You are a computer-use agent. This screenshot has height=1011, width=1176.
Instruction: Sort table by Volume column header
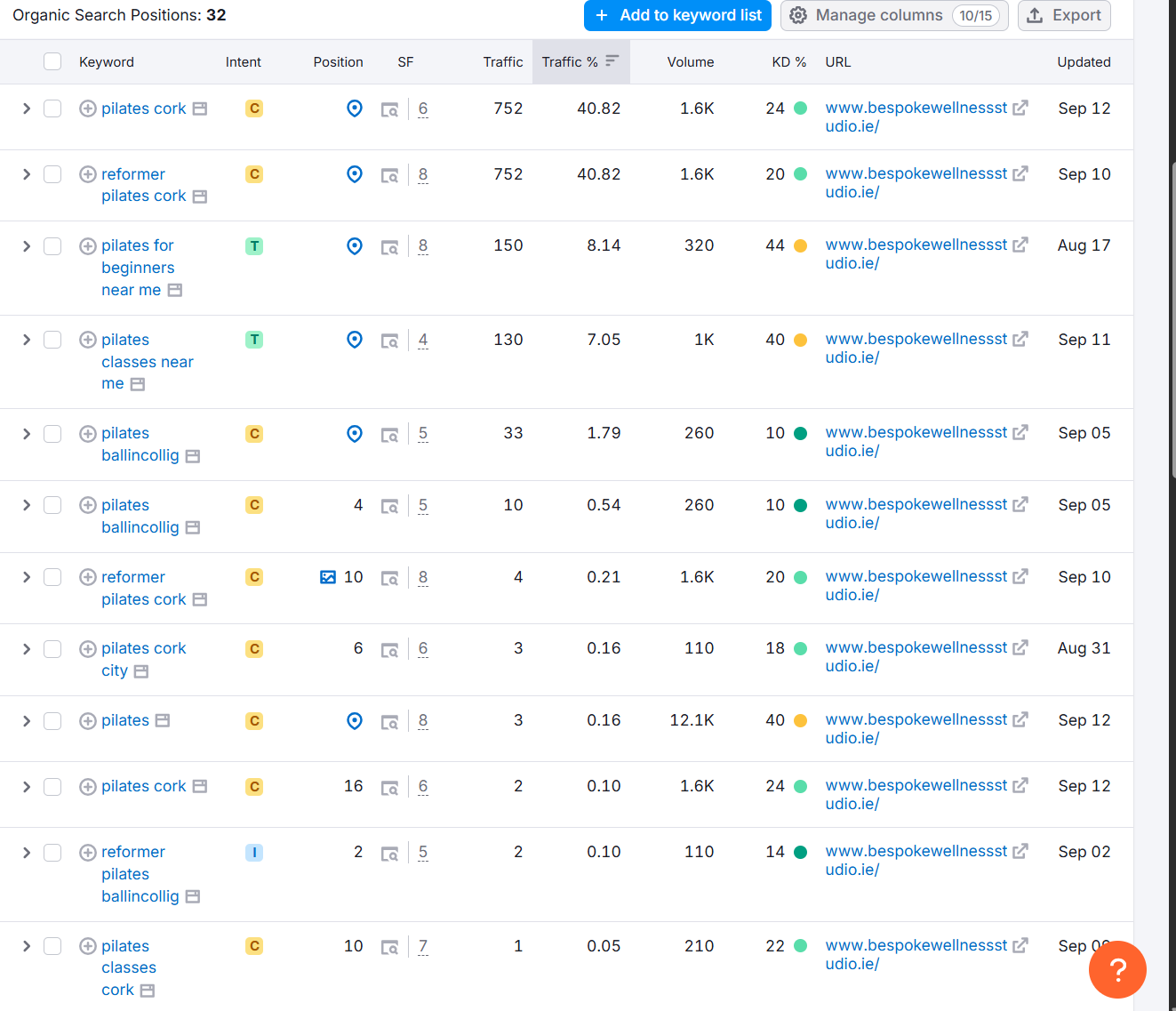(x=690, y=62)
